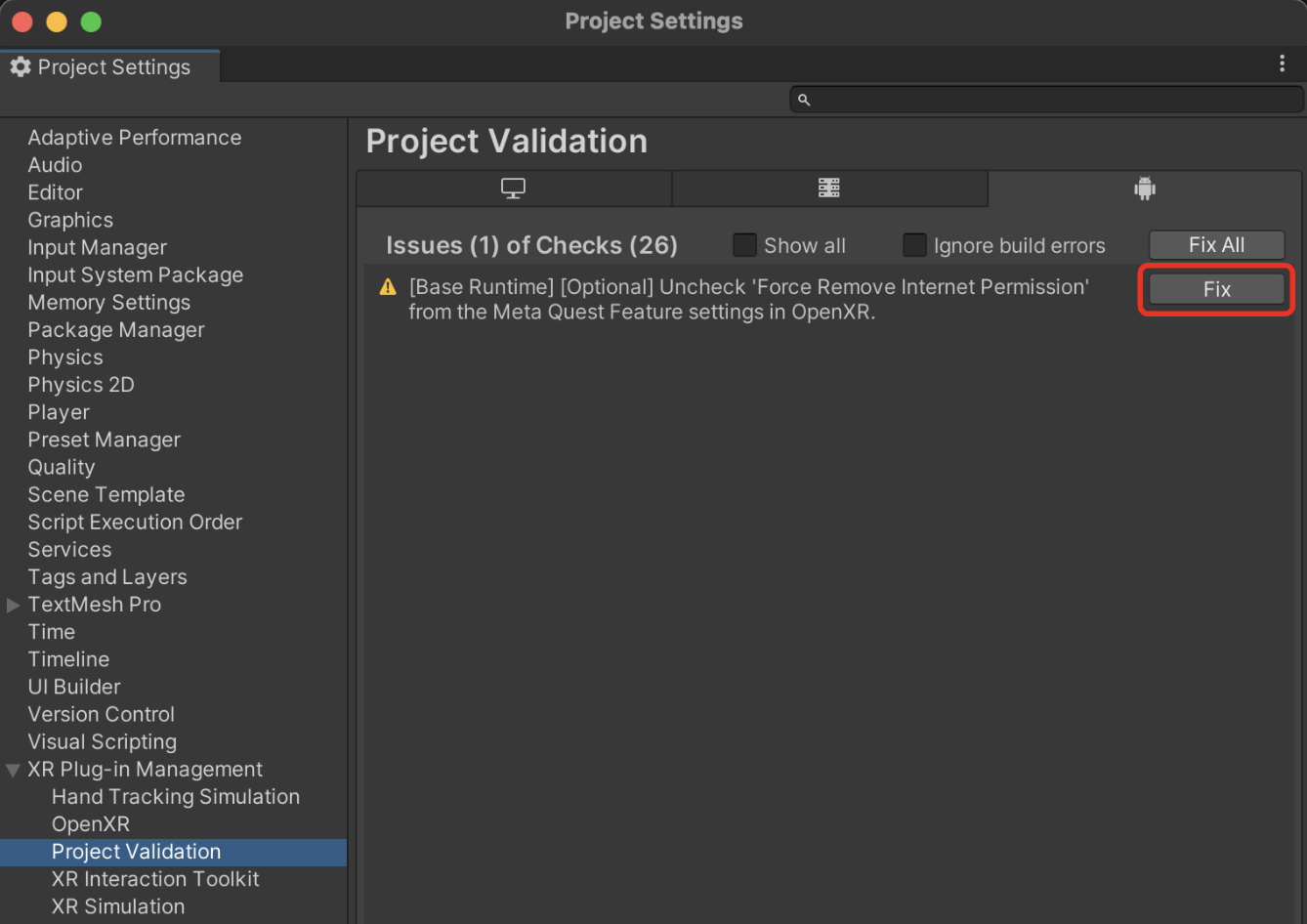Select TextMesh Pro in sidebar
Image resolution: width=1307 pixels, height=924 pixels.
pos(95,605)
